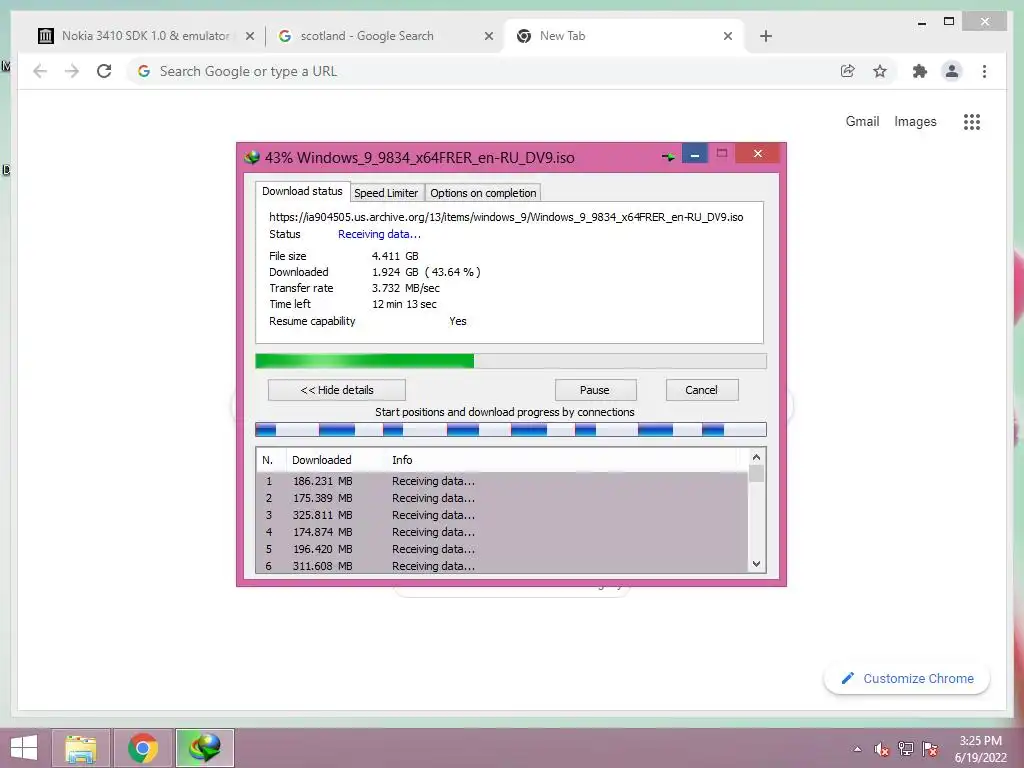This screenshot has height=768, width=1024.
Task: Click the network tray icon
Action: coord(906,749)
